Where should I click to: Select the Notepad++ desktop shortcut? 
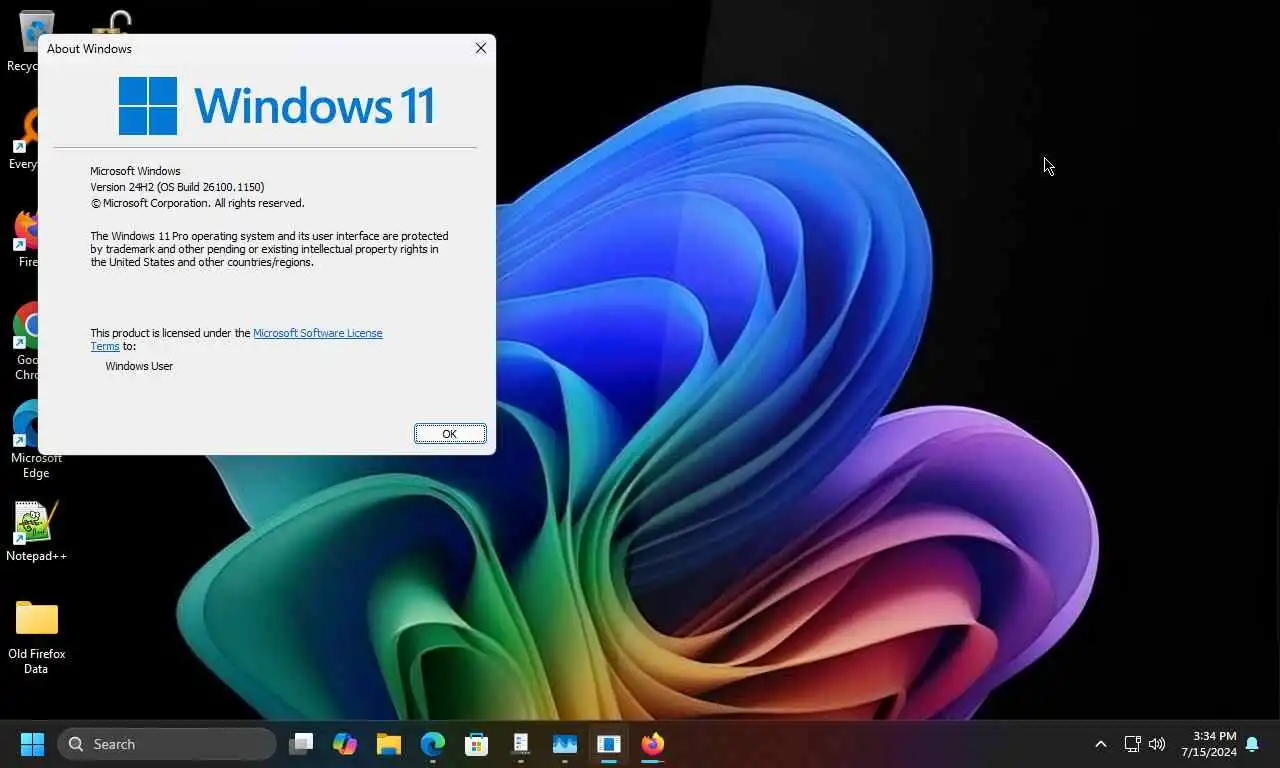click(x=36, y=531)
